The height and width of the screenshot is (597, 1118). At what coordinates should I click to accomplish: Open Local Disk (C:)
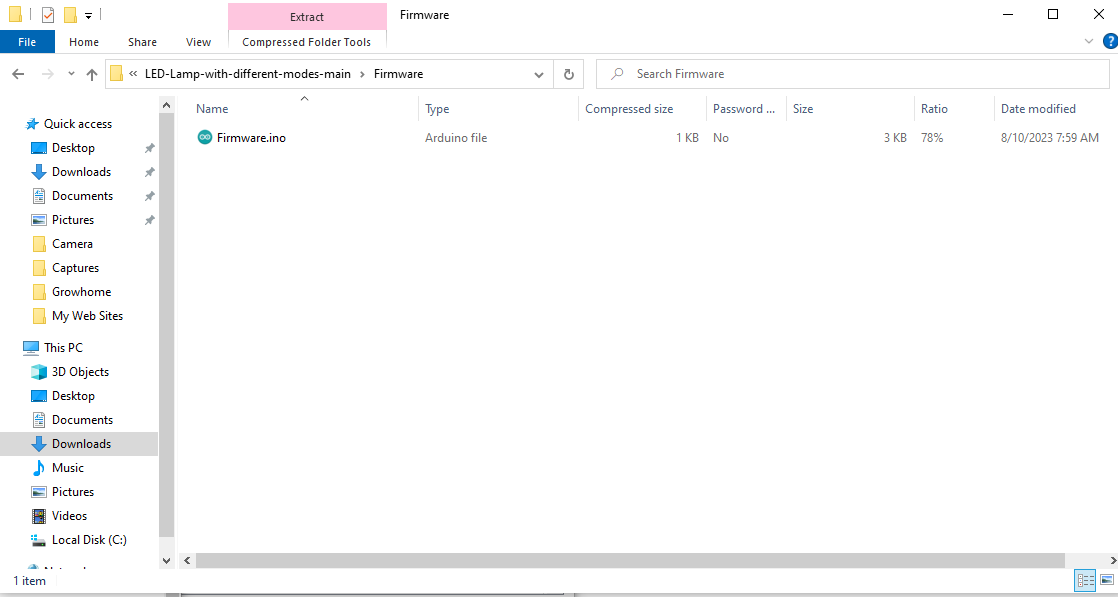(x=89, y=540)
